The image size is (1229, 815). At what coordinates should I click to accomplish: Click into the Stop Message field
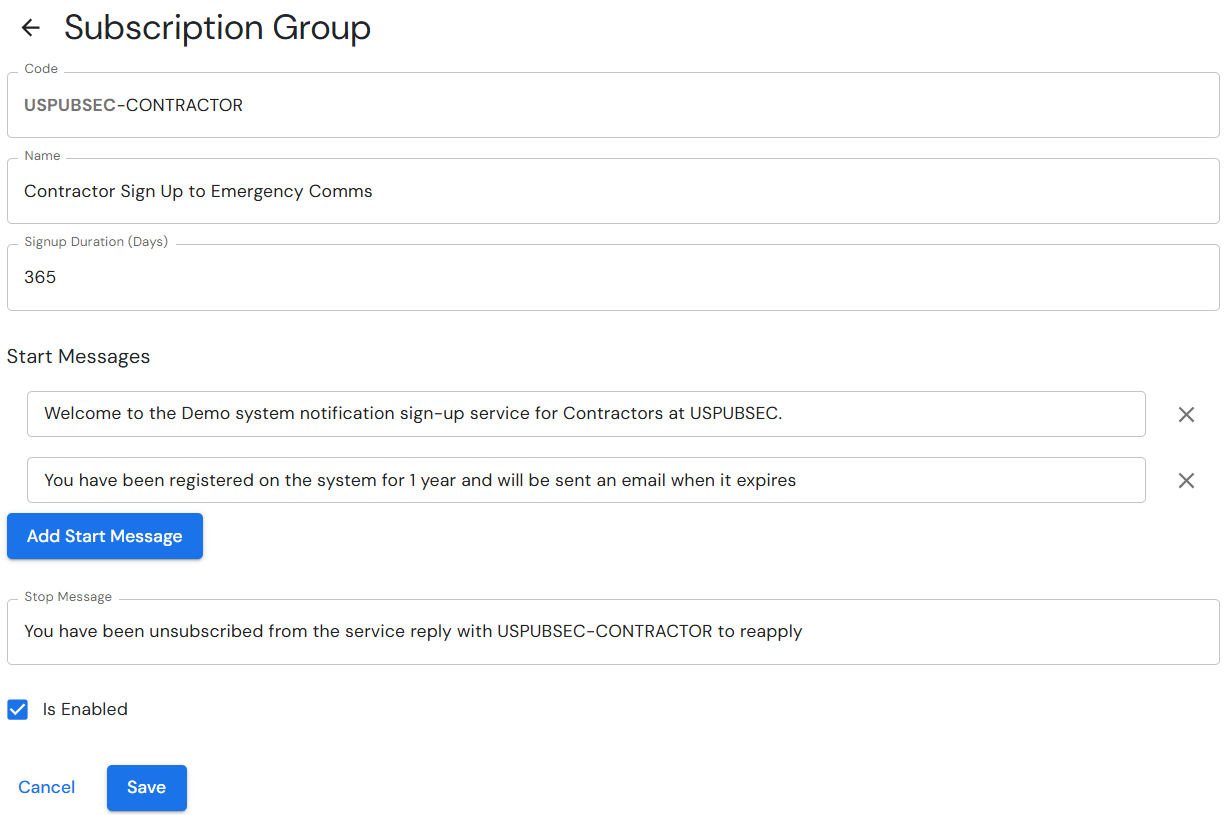613,631
